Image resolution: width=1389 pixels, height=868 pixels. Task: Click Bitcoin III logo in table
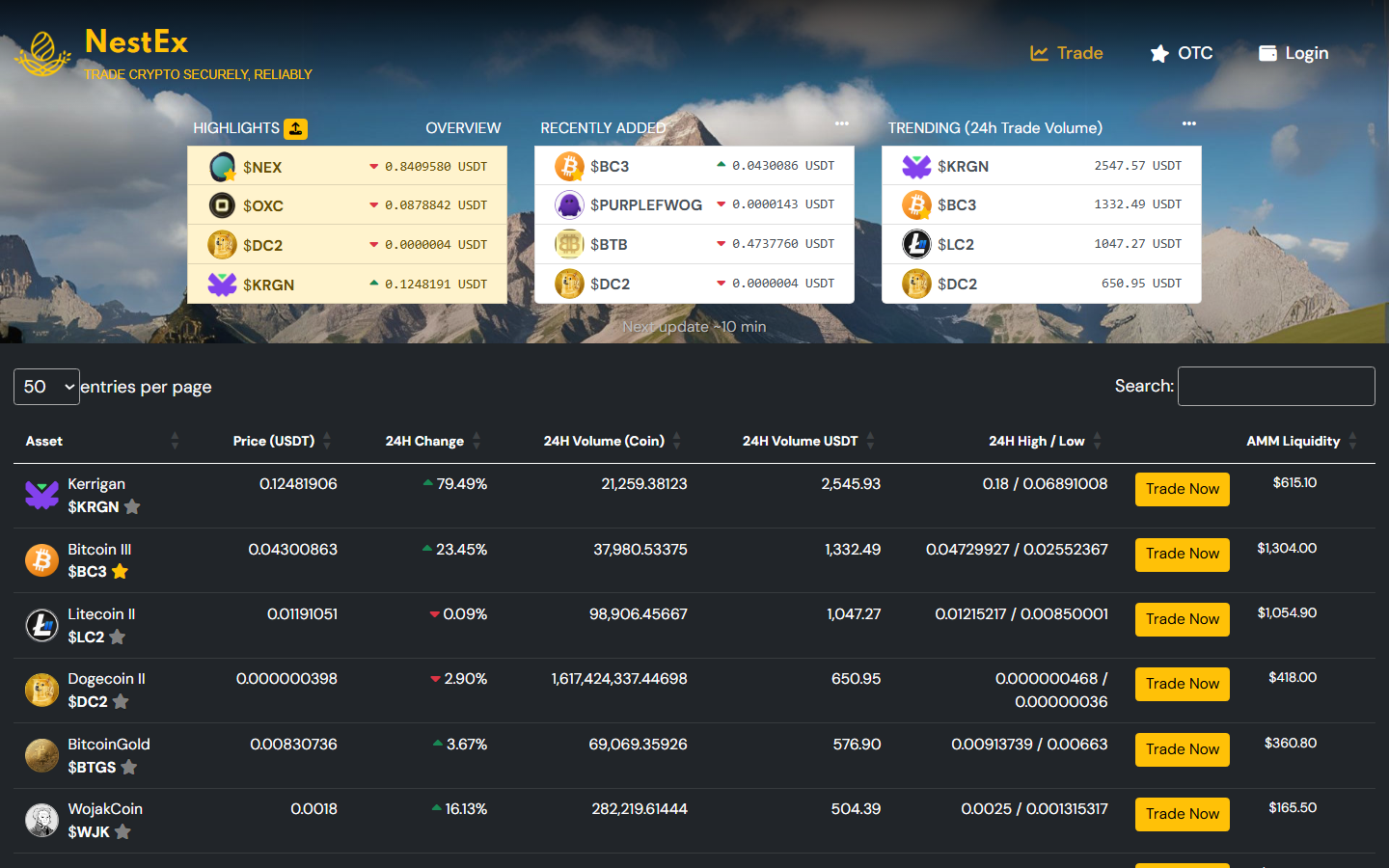pos(41,560)
